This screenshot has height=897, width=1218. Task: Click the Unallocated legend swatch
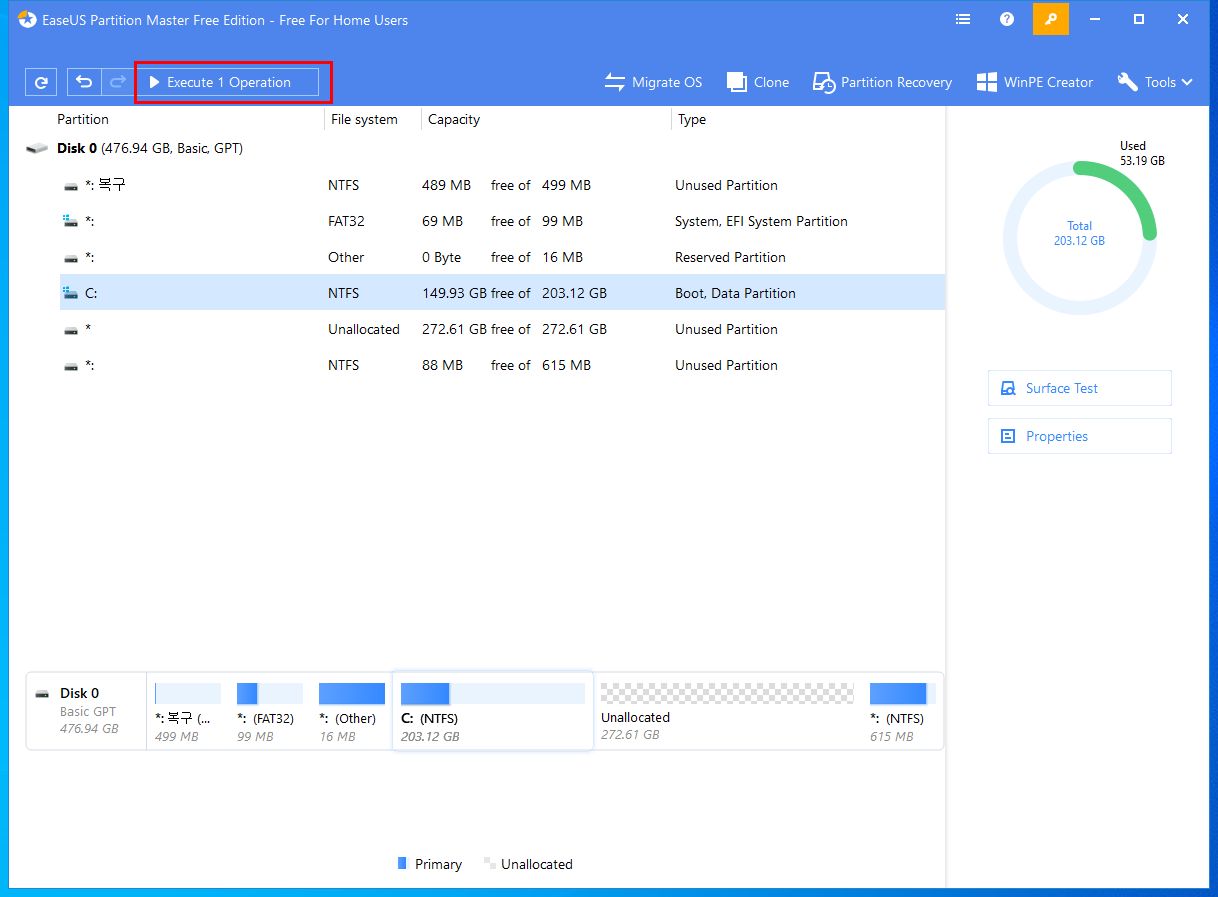point(490,863)
